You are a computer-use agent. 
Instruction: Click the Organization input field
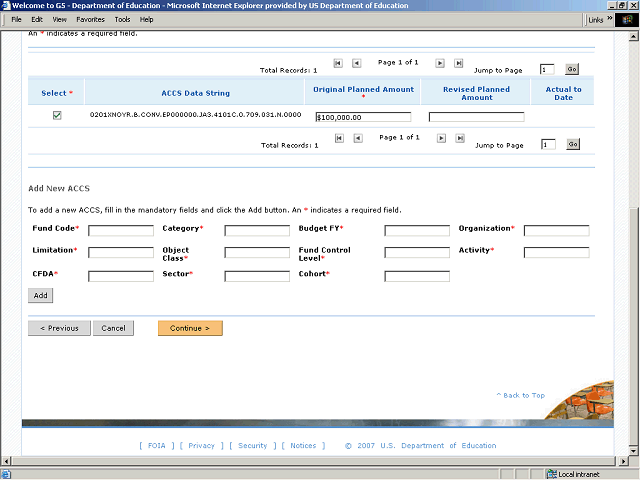point(557,231)
